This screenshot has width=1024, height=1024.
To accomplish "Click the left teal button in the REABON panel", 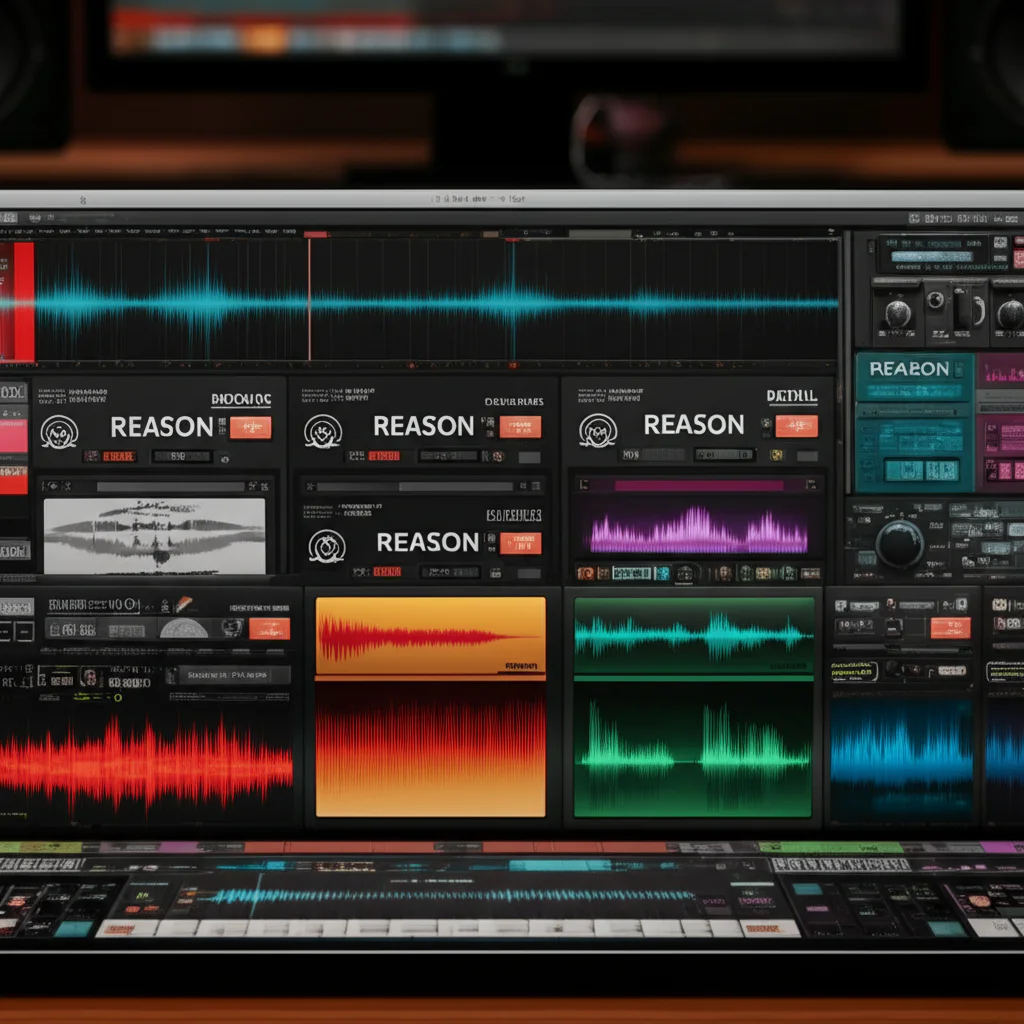I will [x=904, y=470].
